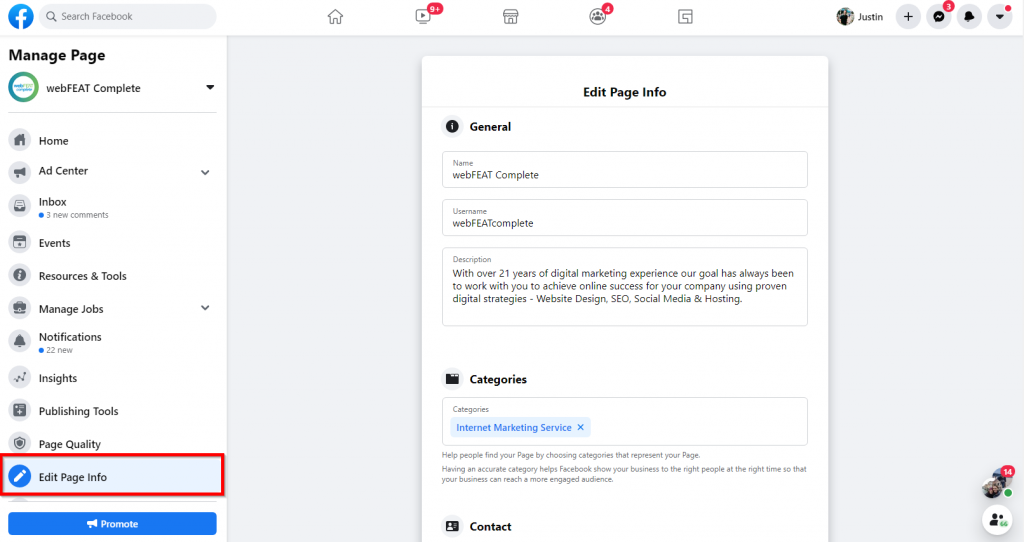Click the Inbox tray icon
The width and height of the screenshot is (1024, 542).
20,206
